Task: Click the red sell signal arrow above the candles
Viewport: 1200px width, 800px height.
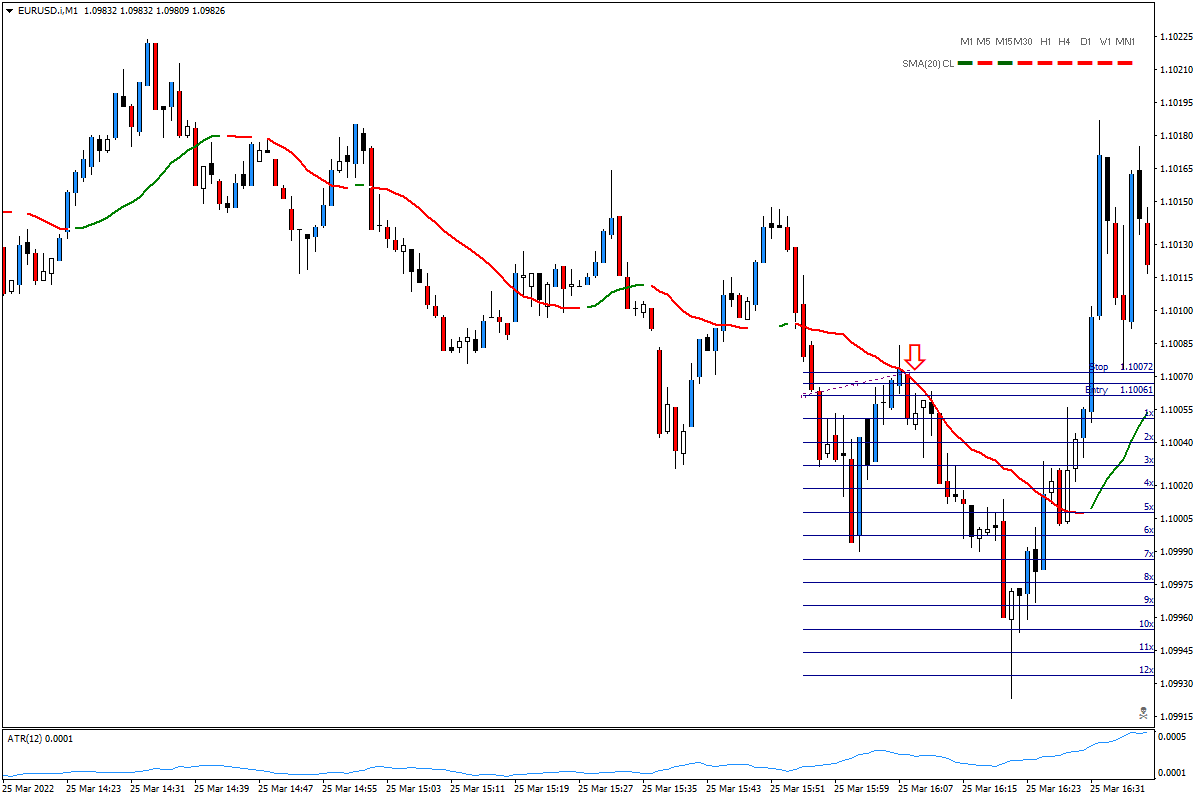Action: pyautogui.click(x=915, y=357)
